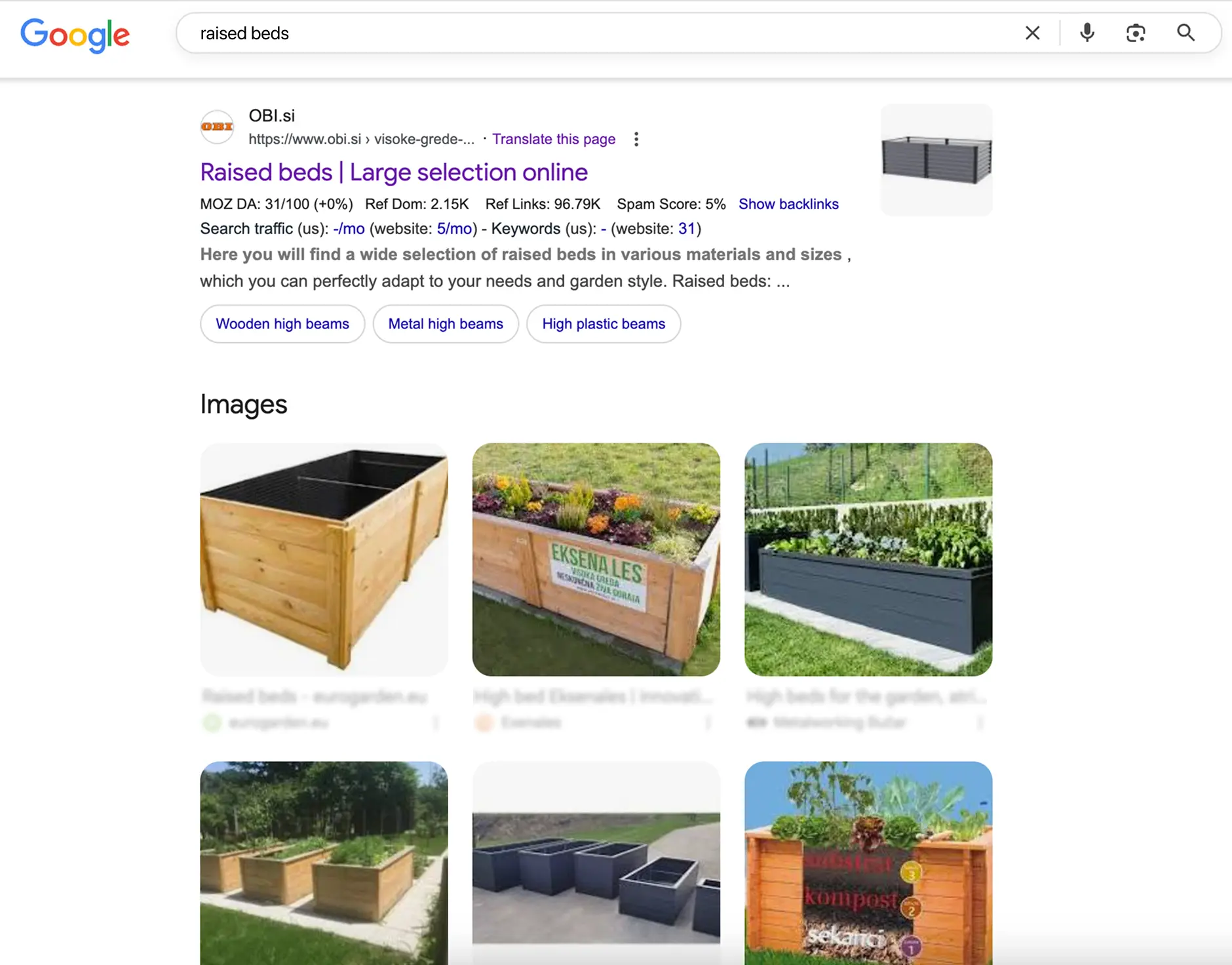Open Raised beds Large selection online link
This screenshot has width=1232, height=965.
(x=394, y=172)
